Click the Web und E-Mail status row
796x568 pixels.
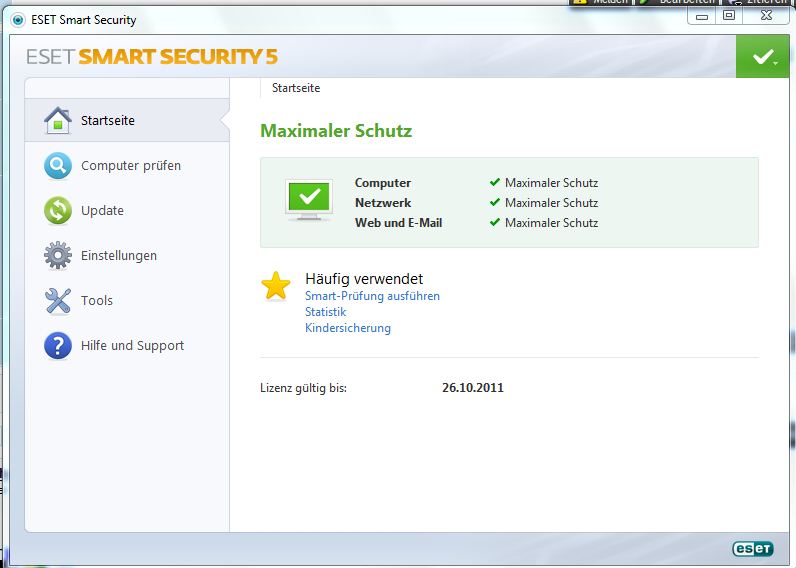coord(476,223)
